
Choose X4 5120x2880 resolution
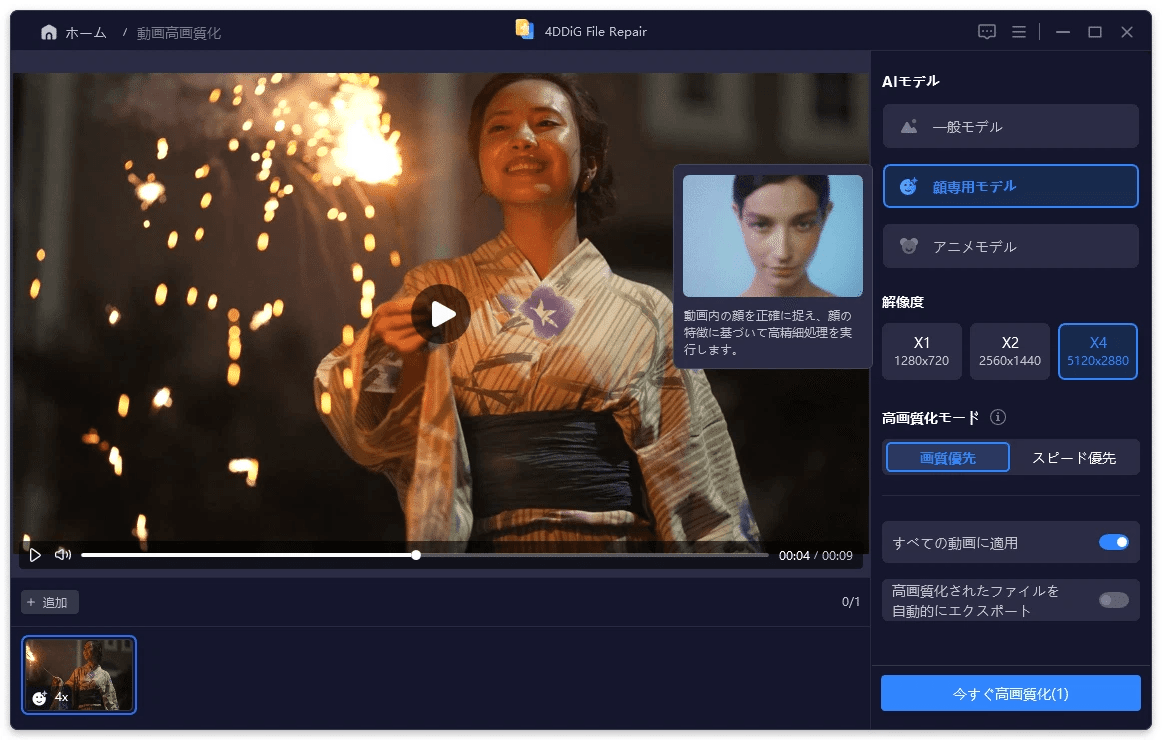(1097, 351)
